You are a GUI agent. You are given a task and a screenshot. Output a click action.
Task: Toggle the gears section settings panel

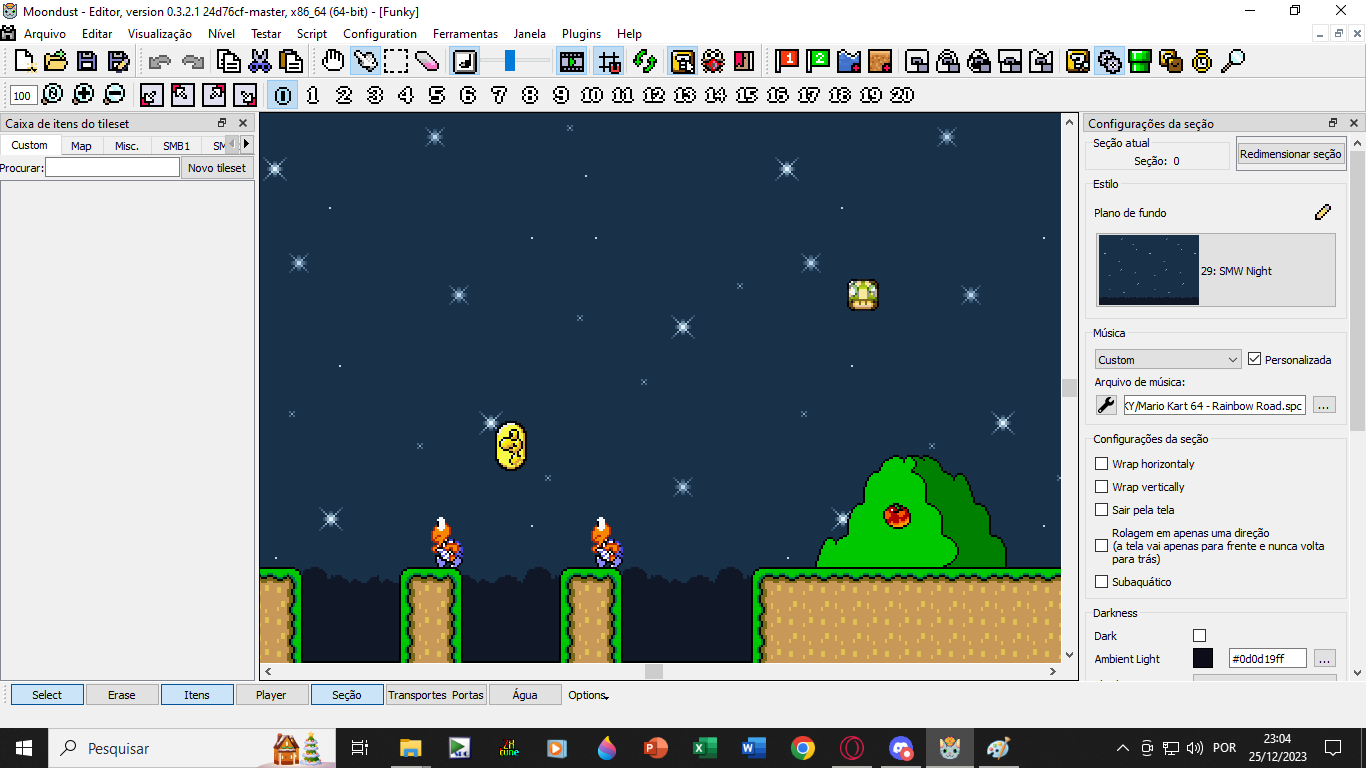(1108, 61)
